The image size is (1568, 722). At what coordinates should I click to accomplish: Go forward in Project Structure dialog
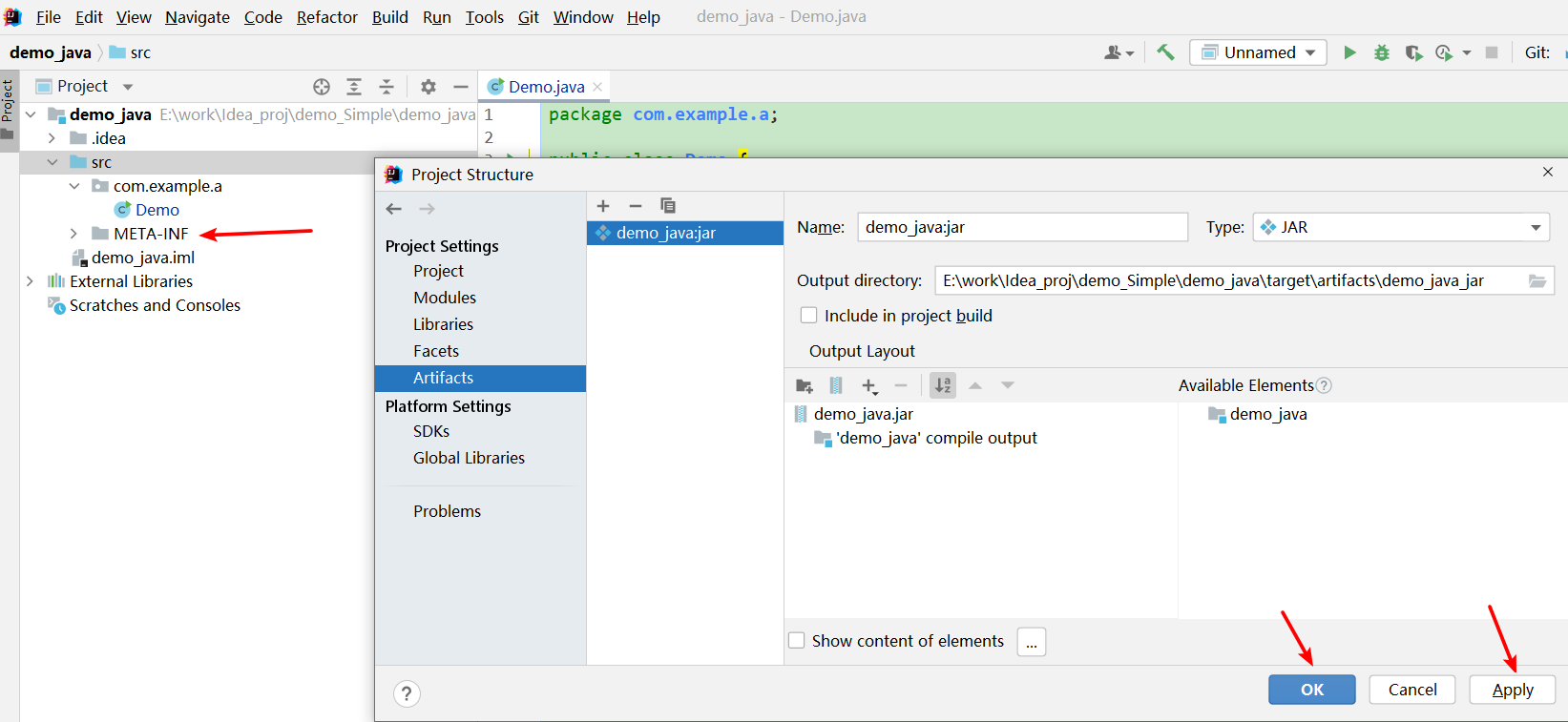pyautogui.click(x=427, y=209)
